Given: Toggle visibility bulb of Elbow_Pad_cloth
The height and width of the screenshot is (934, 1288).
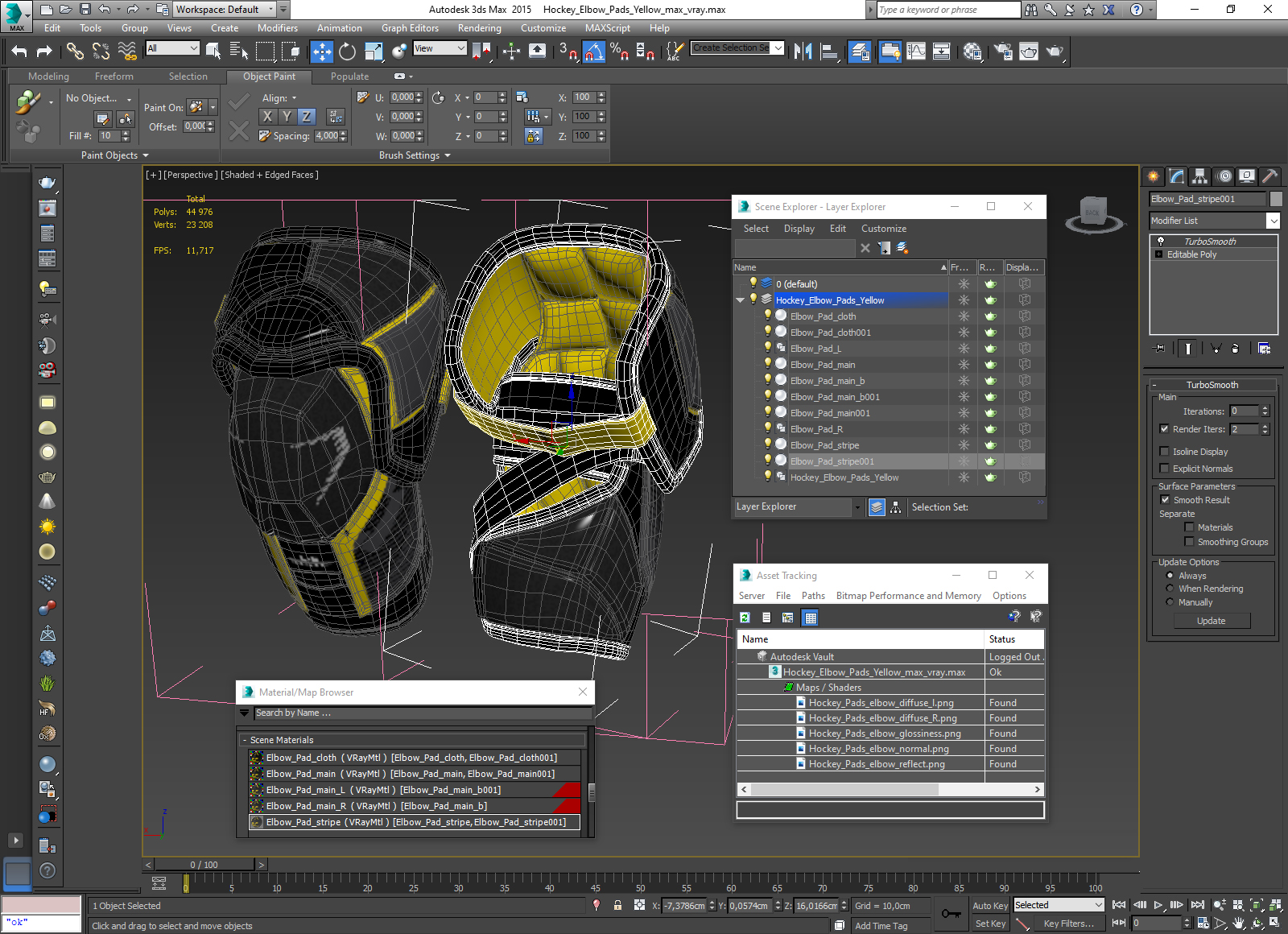Looking at the screenshot, I should coord(767,316).
